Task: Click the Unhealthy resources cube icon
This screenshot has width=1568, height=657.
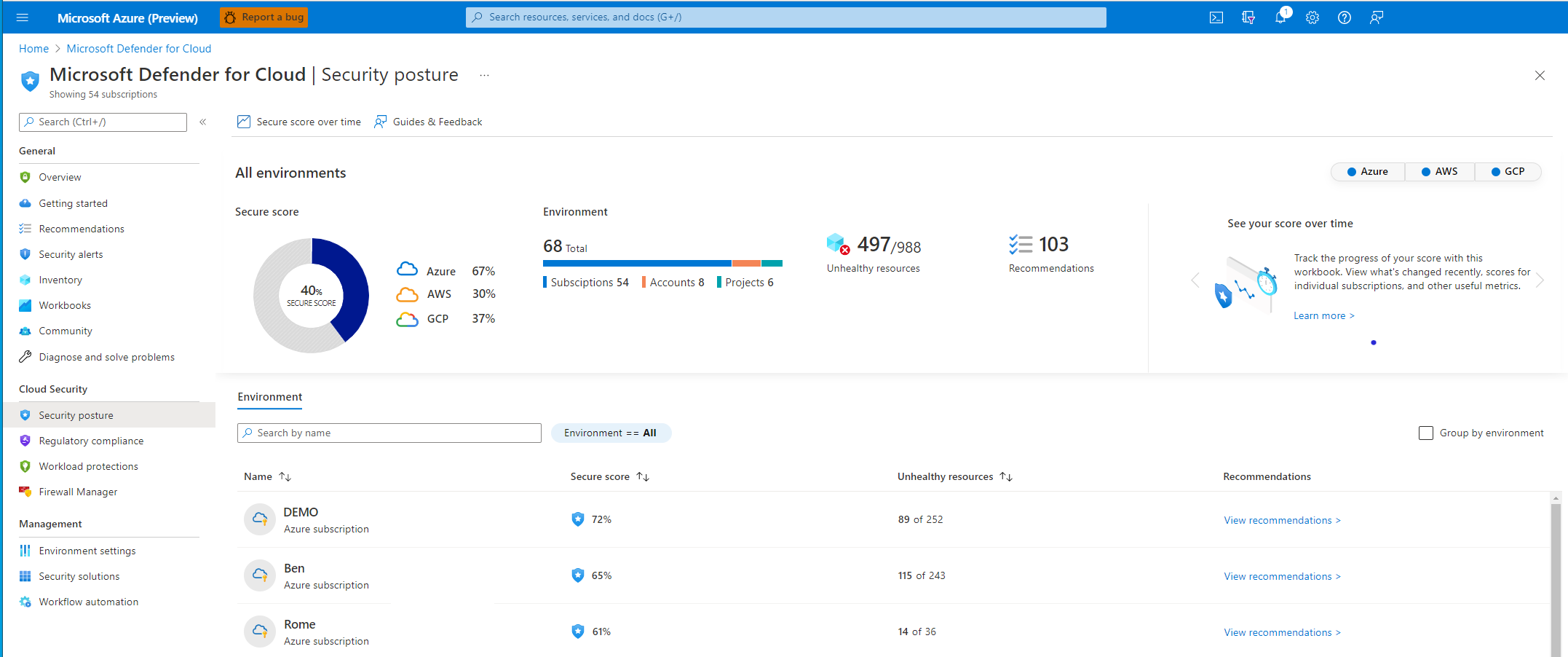Action: tap(838, 244)
